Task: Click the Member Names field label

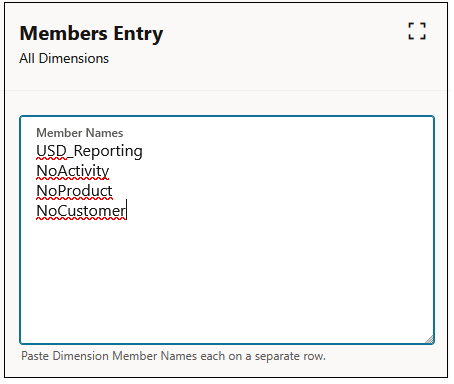Action: [80, 133]
